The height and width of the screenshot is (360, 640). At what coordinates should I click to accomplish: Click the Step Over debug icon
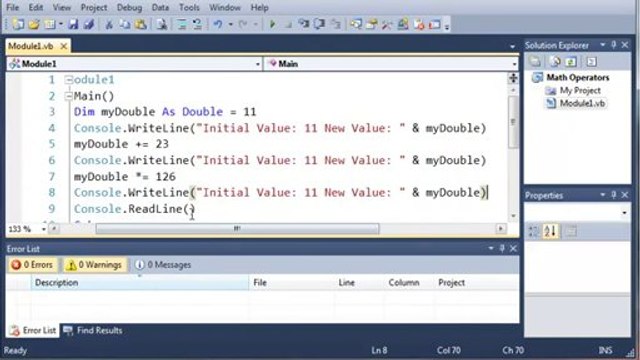coord(320,24)
